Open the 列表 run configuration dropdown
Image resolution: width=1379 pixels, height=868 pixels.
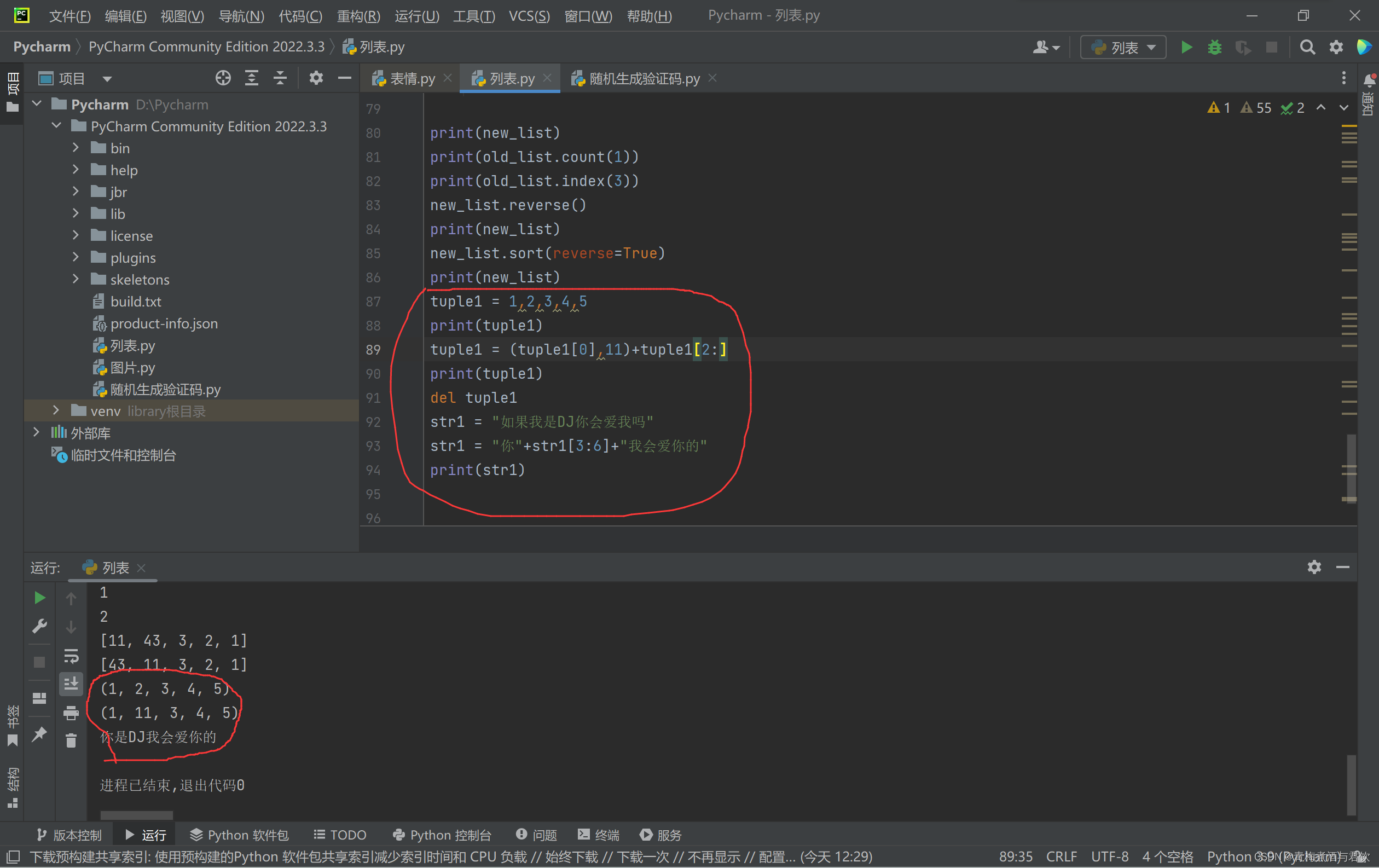tap(1123, 47)
